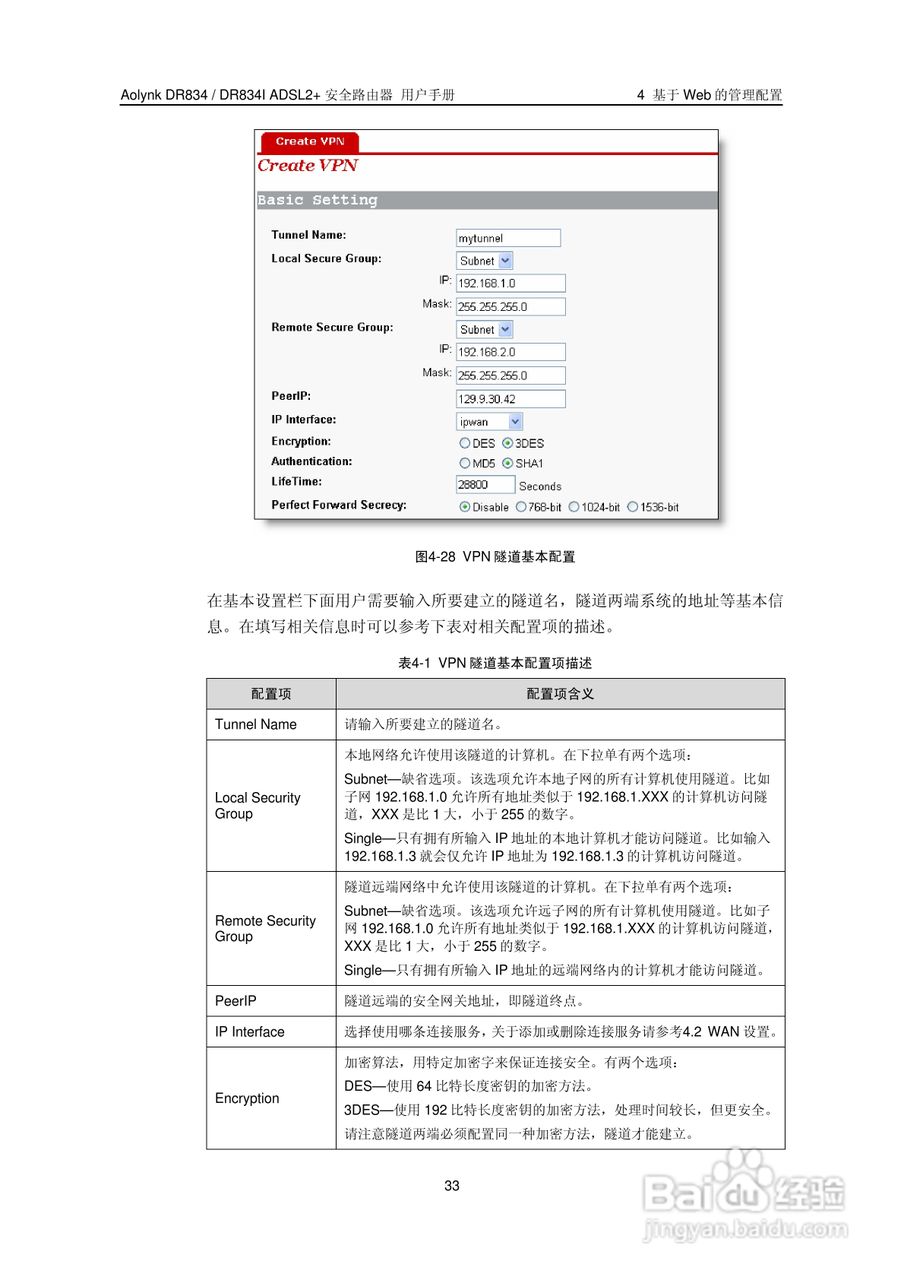Click the LifeTime seconds field
Image resolution: width=904 pixels, height=1280 pixels.
point(484,484)
